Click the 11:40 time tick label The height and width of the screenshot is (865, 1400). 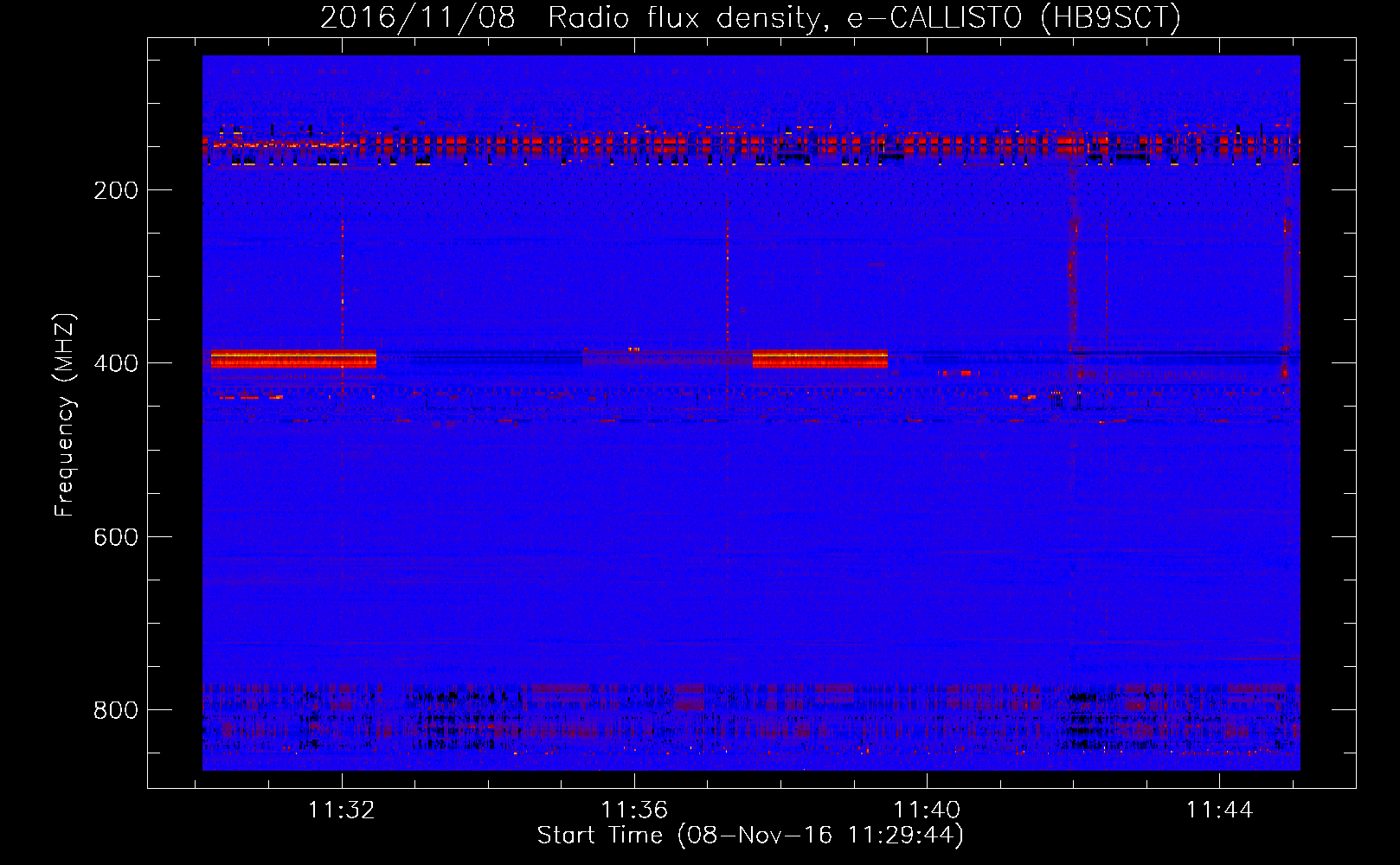click(927, 811)
